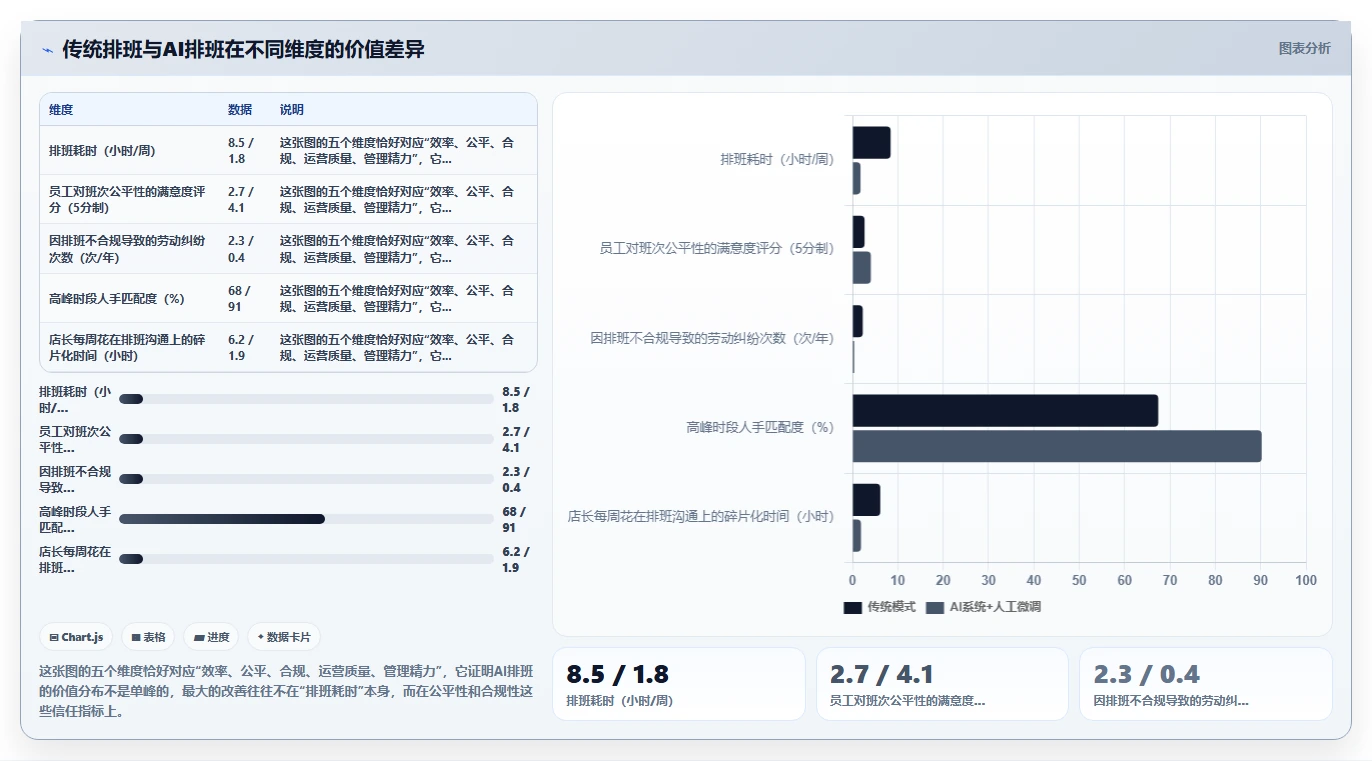Screen dimensions: 1372x761
Task: Click the 2.7 / 4.1 data card
Action: 942,684
